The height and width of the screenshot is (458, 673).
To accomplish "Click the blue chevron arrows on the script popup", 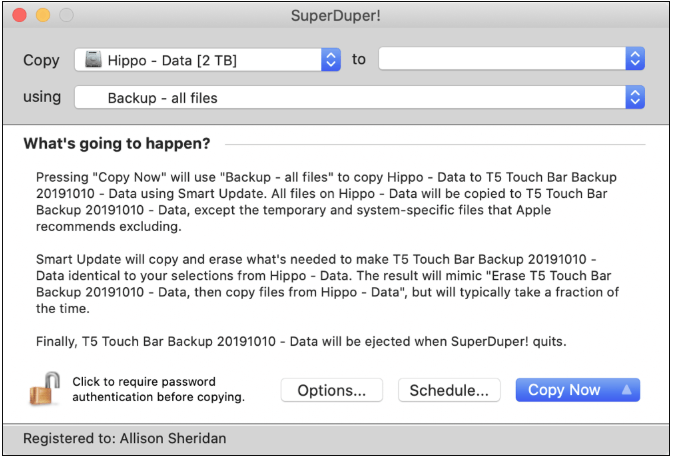I will point(635,98).
